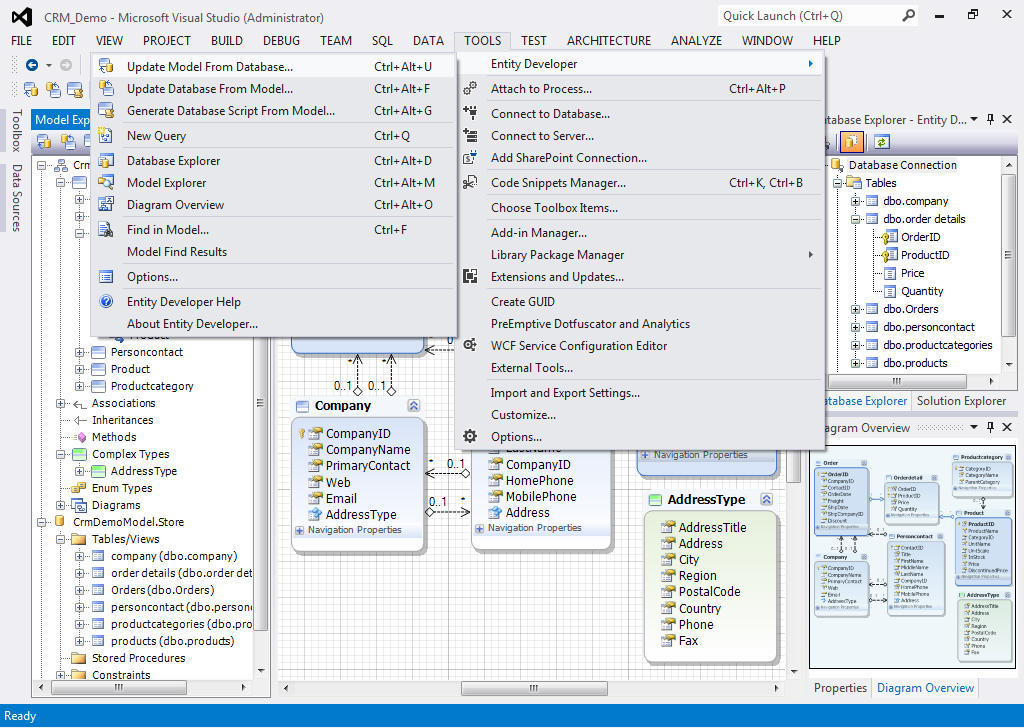Image resolution: width=1024 pixels, height=728 pixels.
Task: Click the Generate Database Script toolbar icon
Action: tap(106, 108)
